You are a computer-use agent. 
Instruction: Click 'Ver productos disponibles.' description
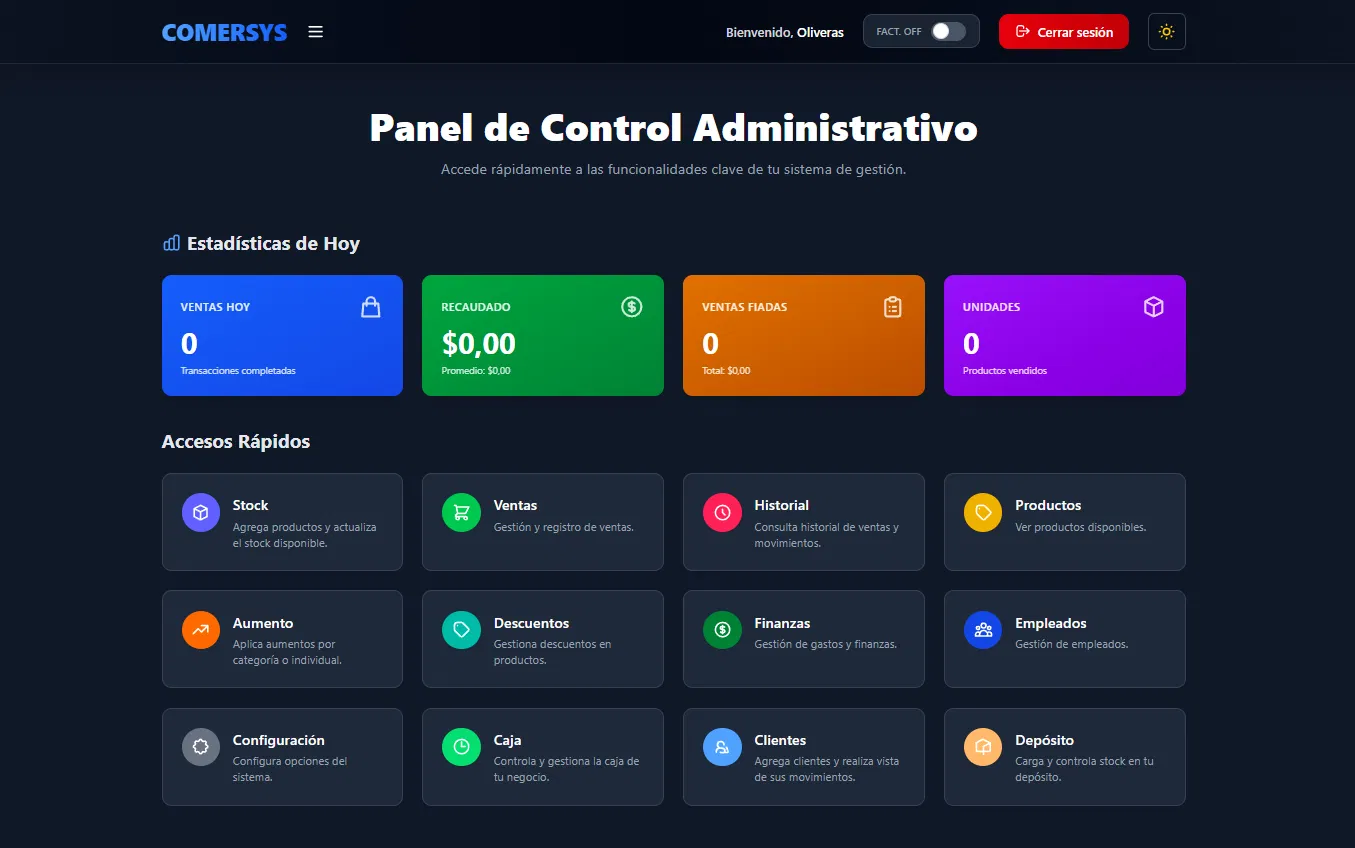(x=1081, y=527)
